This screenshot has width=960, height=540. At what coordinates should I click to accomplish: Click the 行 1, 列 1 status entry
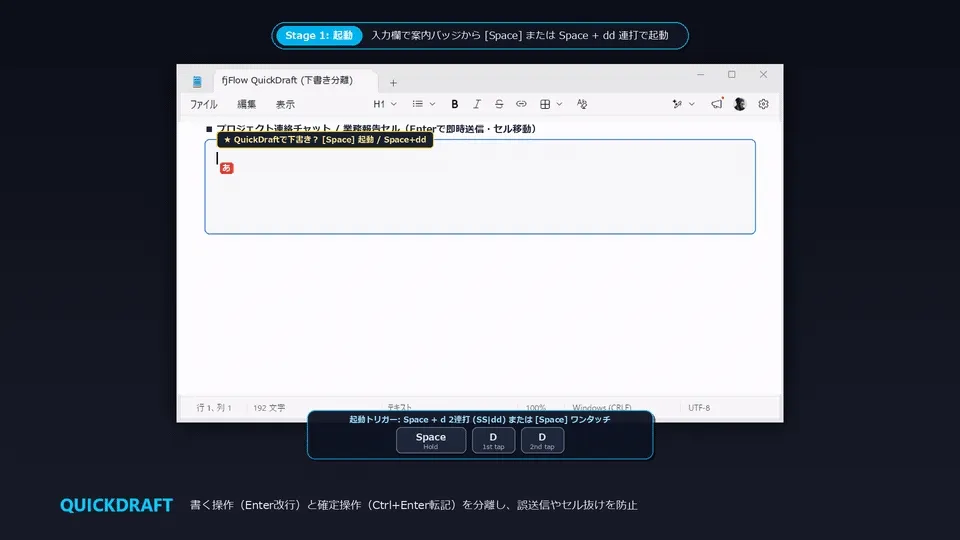(x=214, y=407)
